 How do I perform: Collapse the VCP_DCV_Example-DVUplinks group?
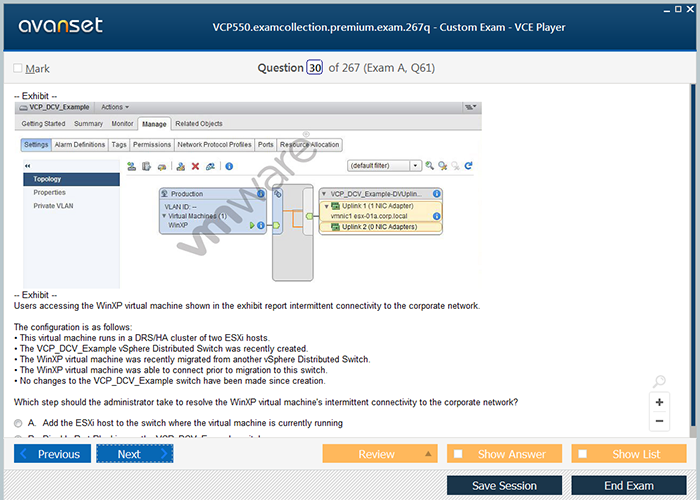pos(324,194)
